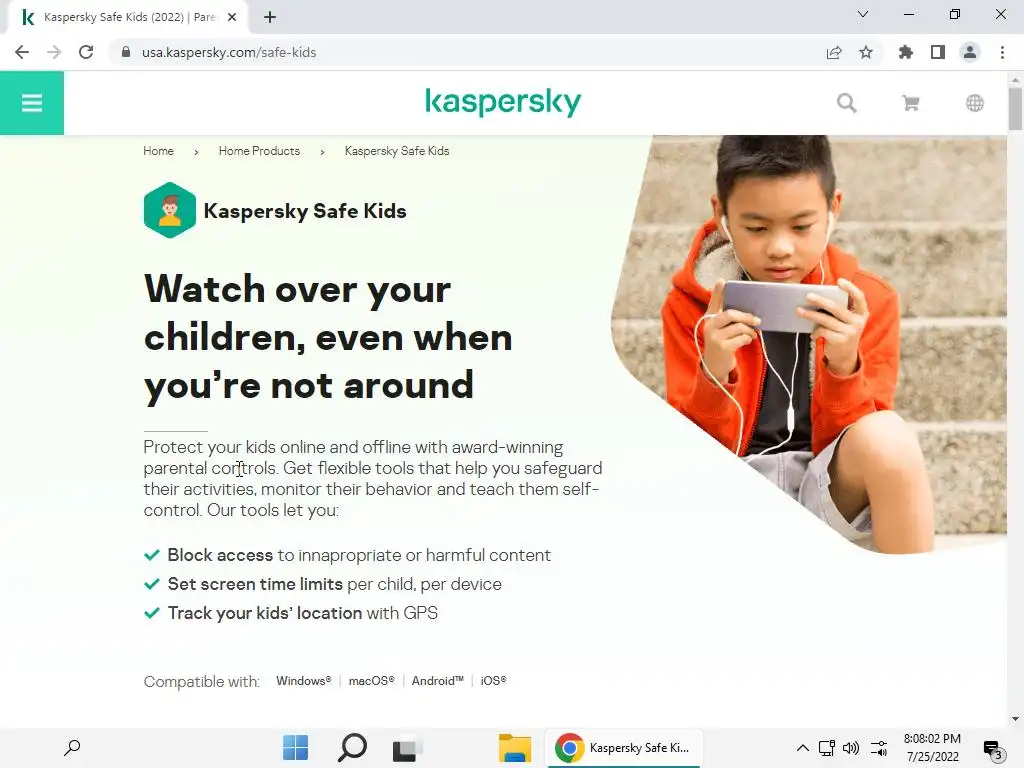Open Chrome three-dot menu

click(1002, 52)
